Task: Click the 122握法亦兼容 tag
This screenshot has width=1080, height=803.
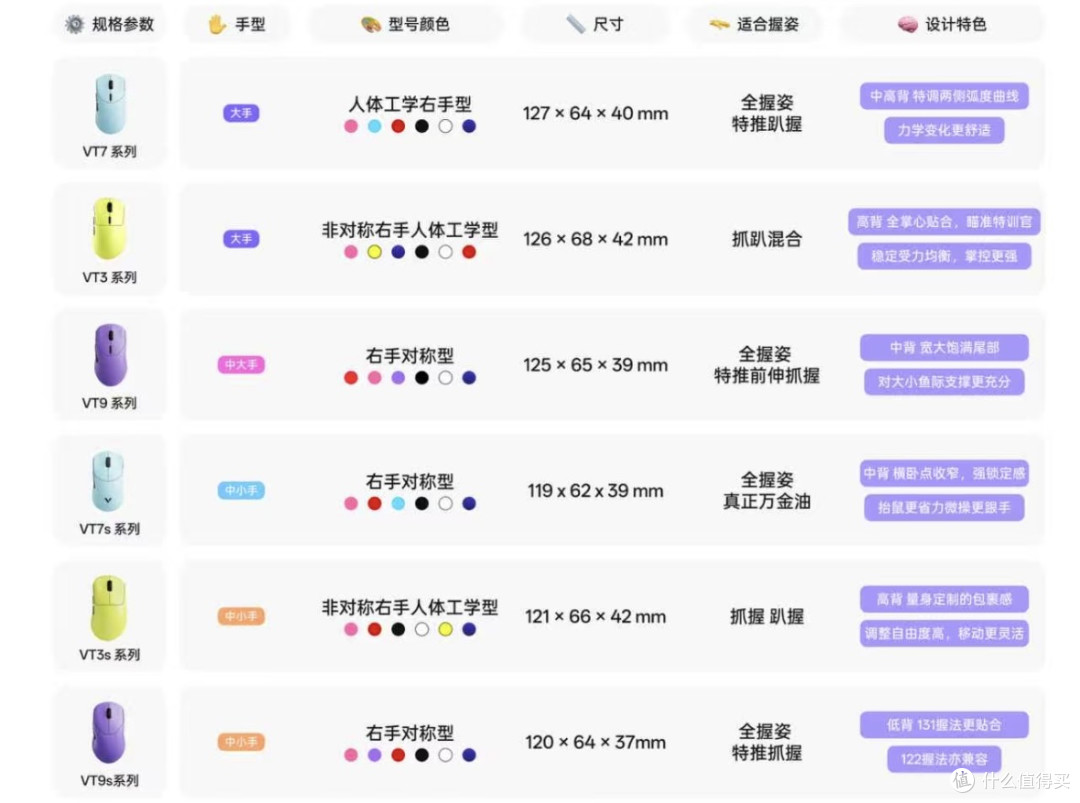Action: [x=944, y=759]
